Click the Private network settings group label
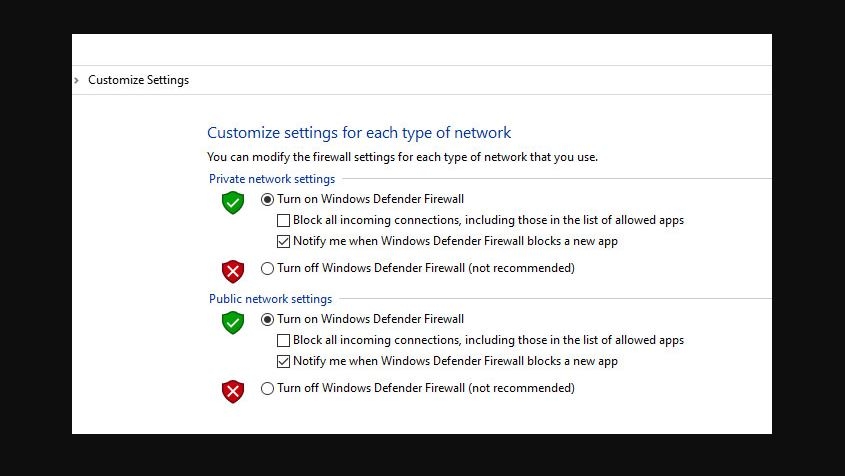The image size is (845, 476). tap(272, 179)
